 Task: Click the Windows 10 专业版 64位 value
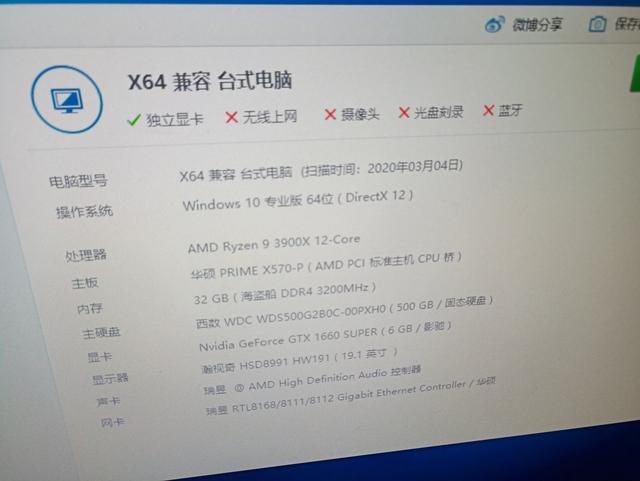click(298, 200)
